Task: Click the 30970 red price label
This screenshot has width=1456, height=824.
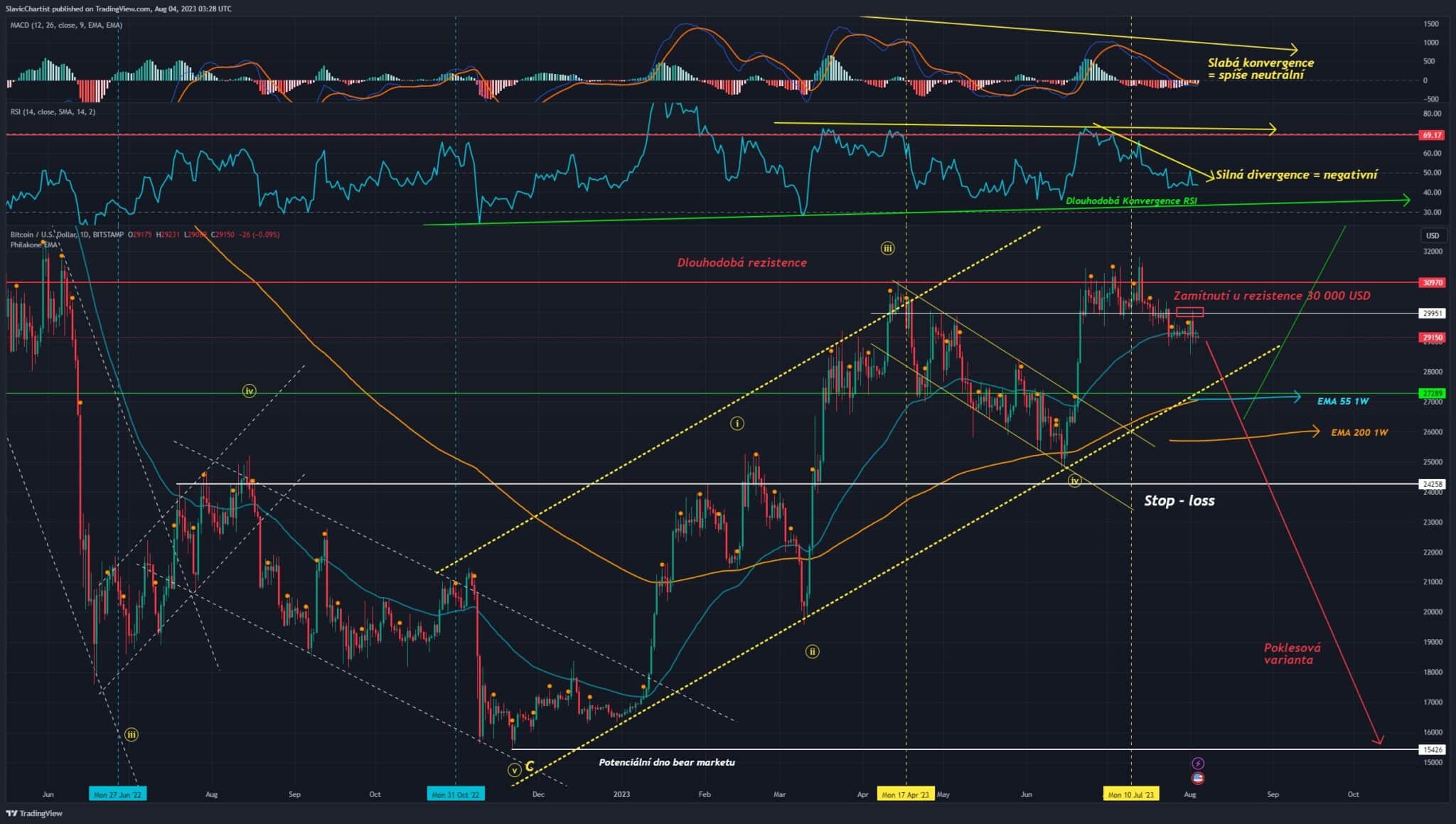Action: pos(1432,282)
